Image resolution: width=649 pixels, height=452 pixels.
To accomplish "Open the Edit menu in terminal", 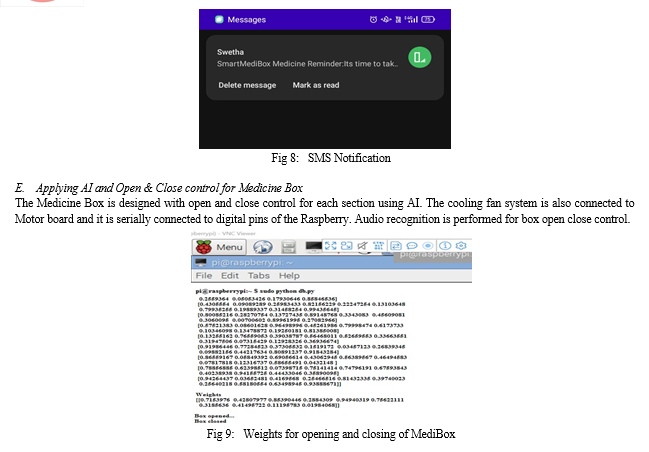I will (230, 274).
